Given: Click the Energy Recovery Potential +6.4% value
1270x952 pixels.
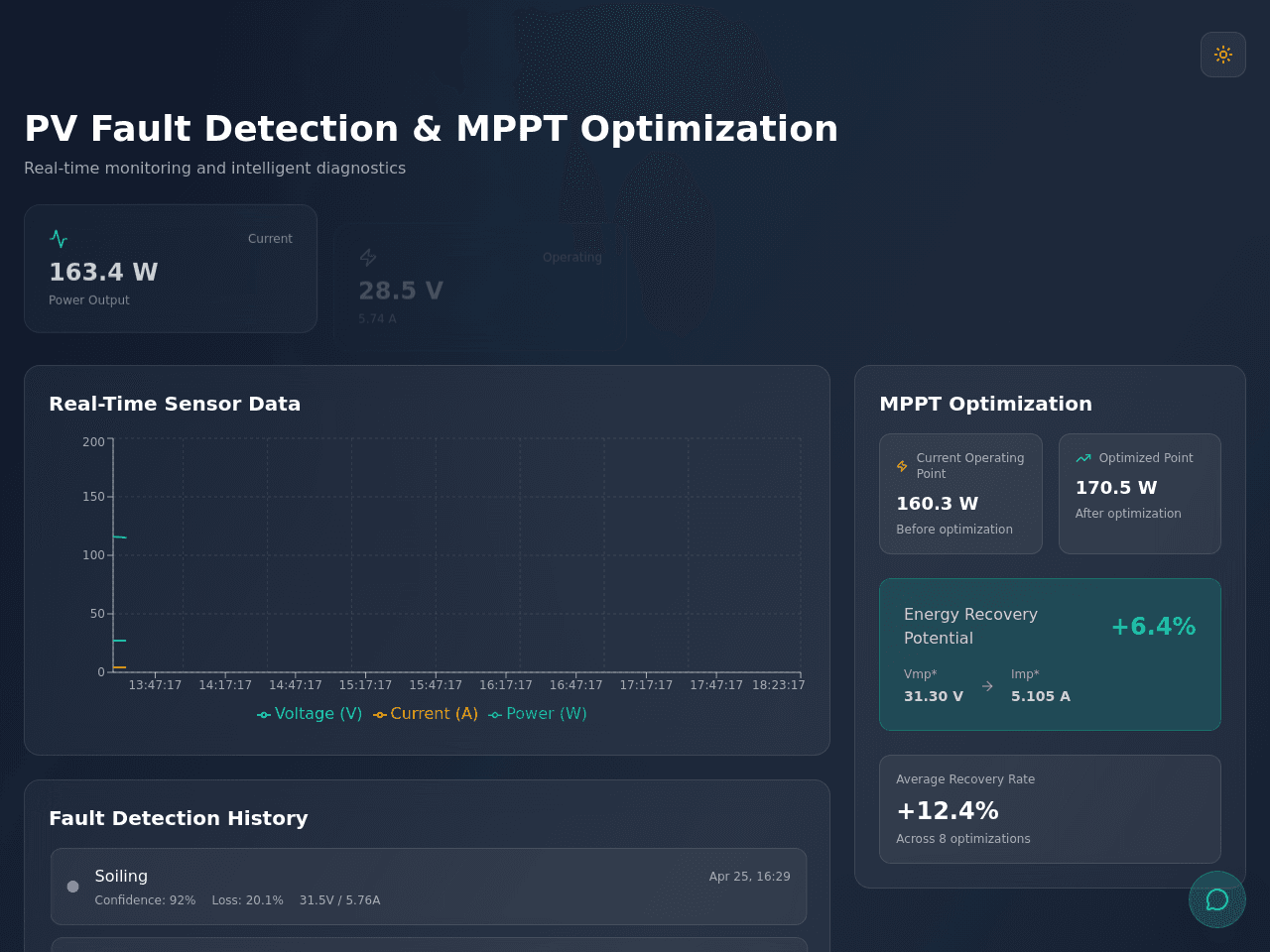Looking at the screenshot, I should (x=1153, y=627).
